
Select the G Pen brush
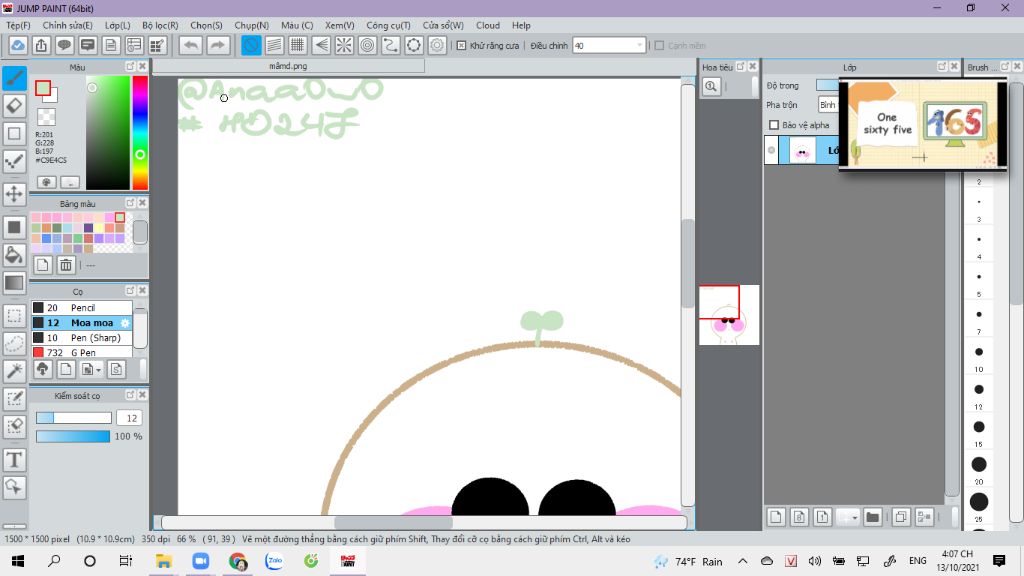pyautogui.click(x=82, y=352)
